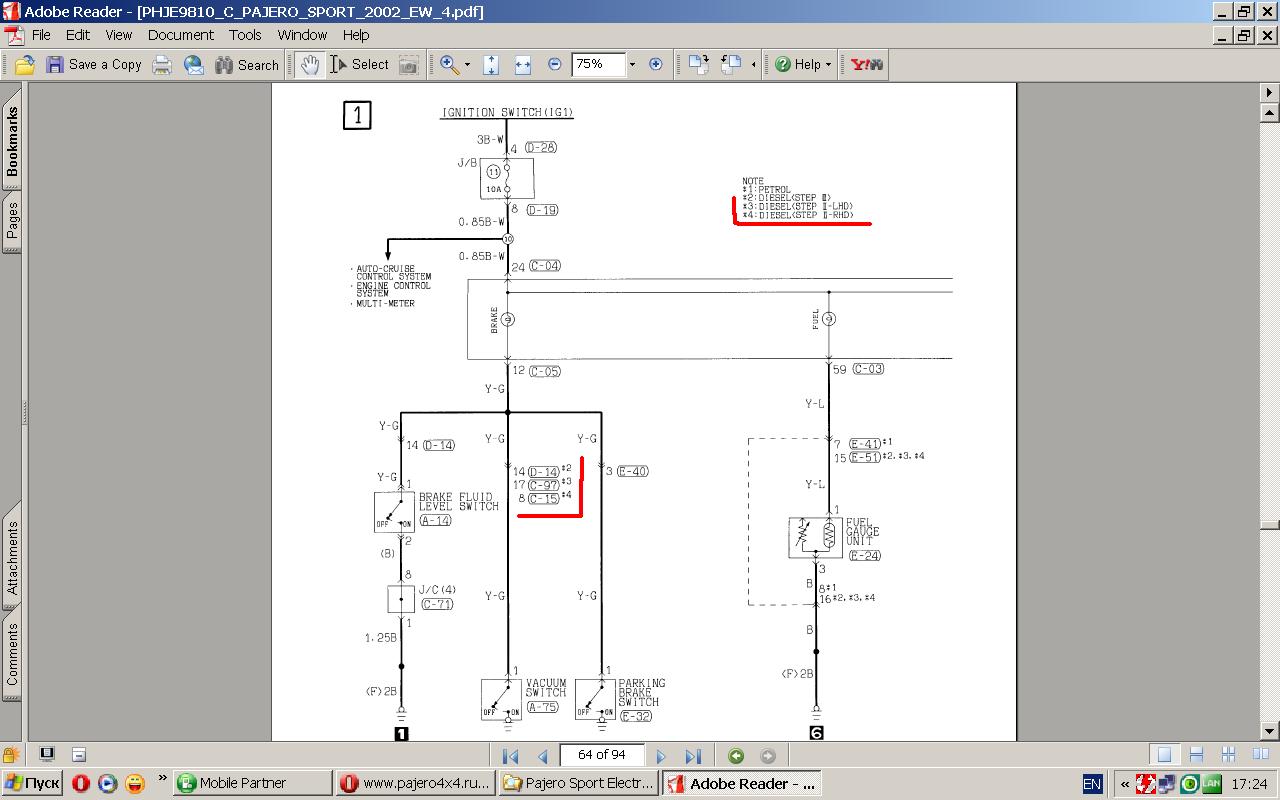The width and height of the screenshot is (1280, 800).
Task: Click the Email document icon
Action: click(x=194, y=65)
